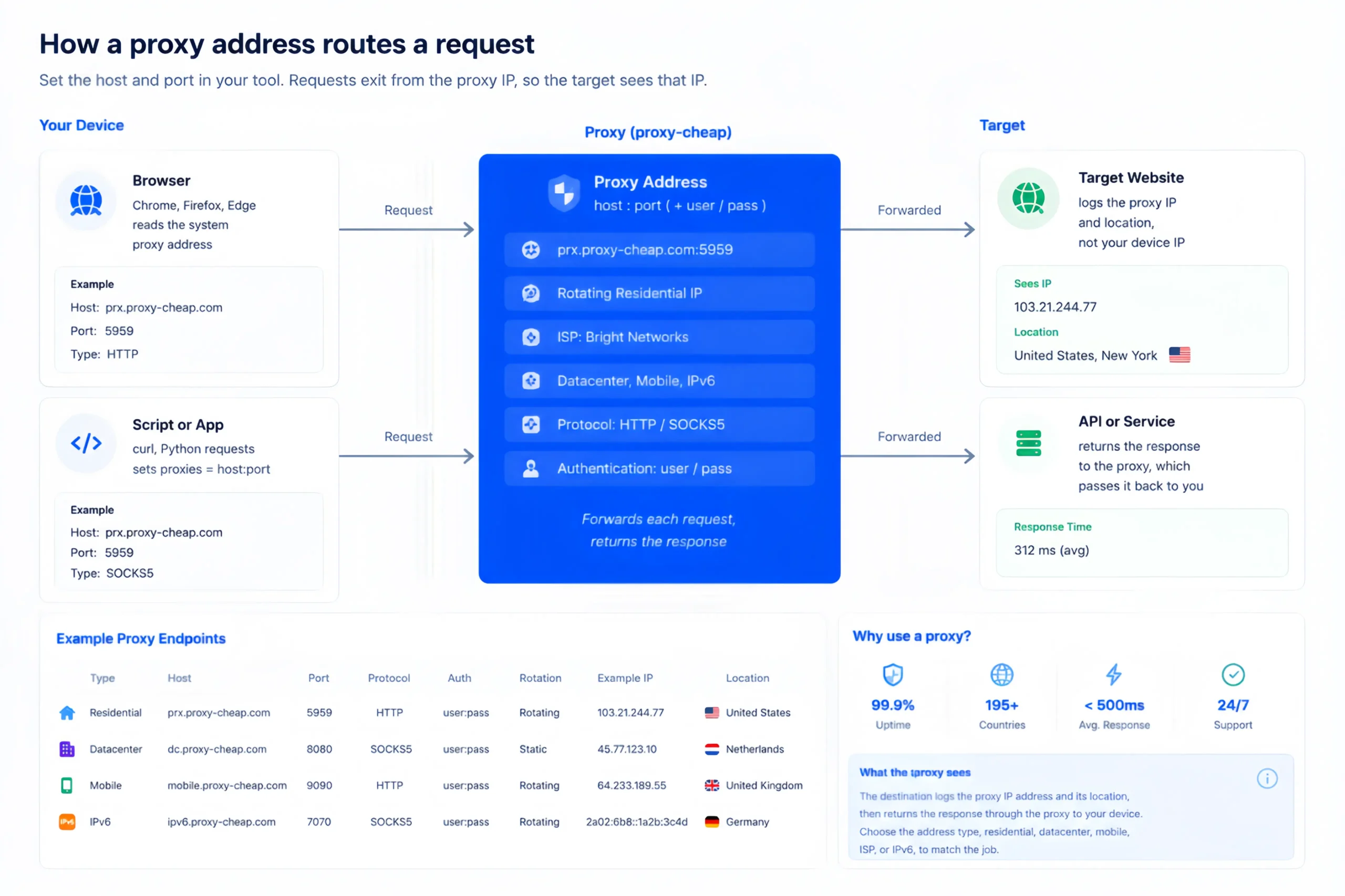Select the 'Rotating Residential IP' row text

[629, 293]
